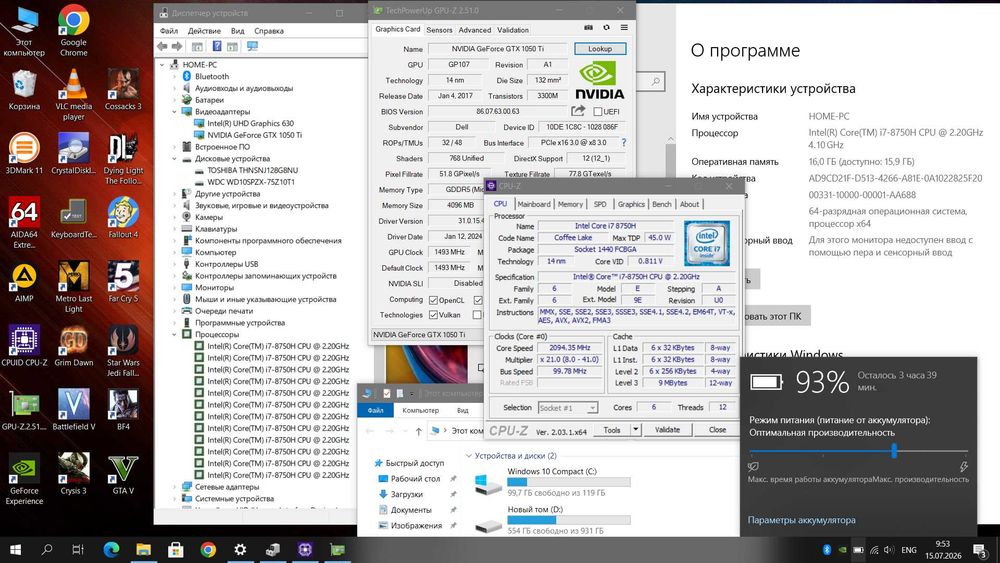Image resolution: width=1000 pixels, height=563 pixels.
Task: Click the ENG language indicator on the taskbar
Action: tap(909, 550)
